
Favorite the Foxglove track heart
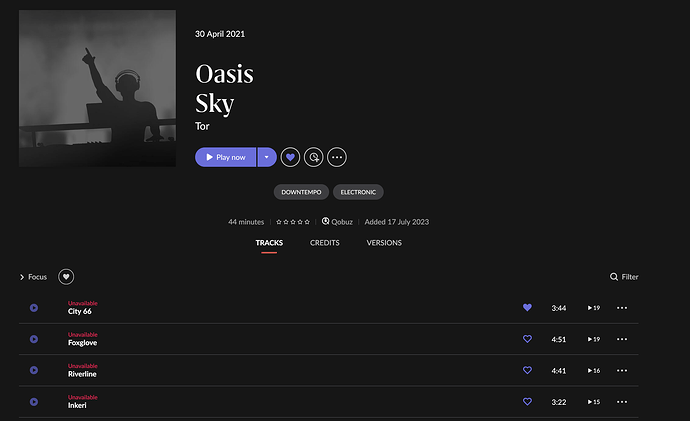(527, 339)
